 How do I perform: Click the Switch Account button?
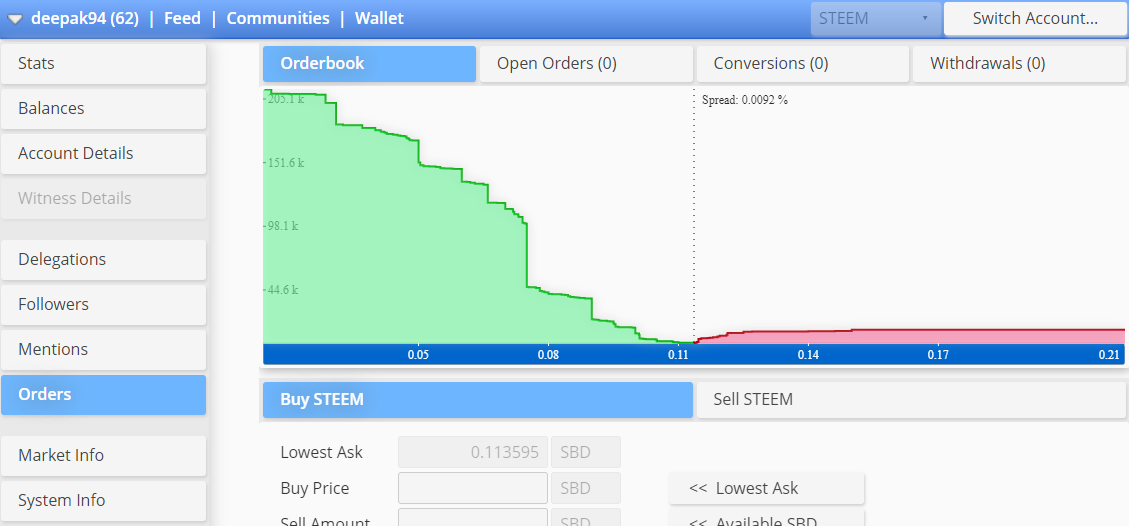[x=1035, y=19]
